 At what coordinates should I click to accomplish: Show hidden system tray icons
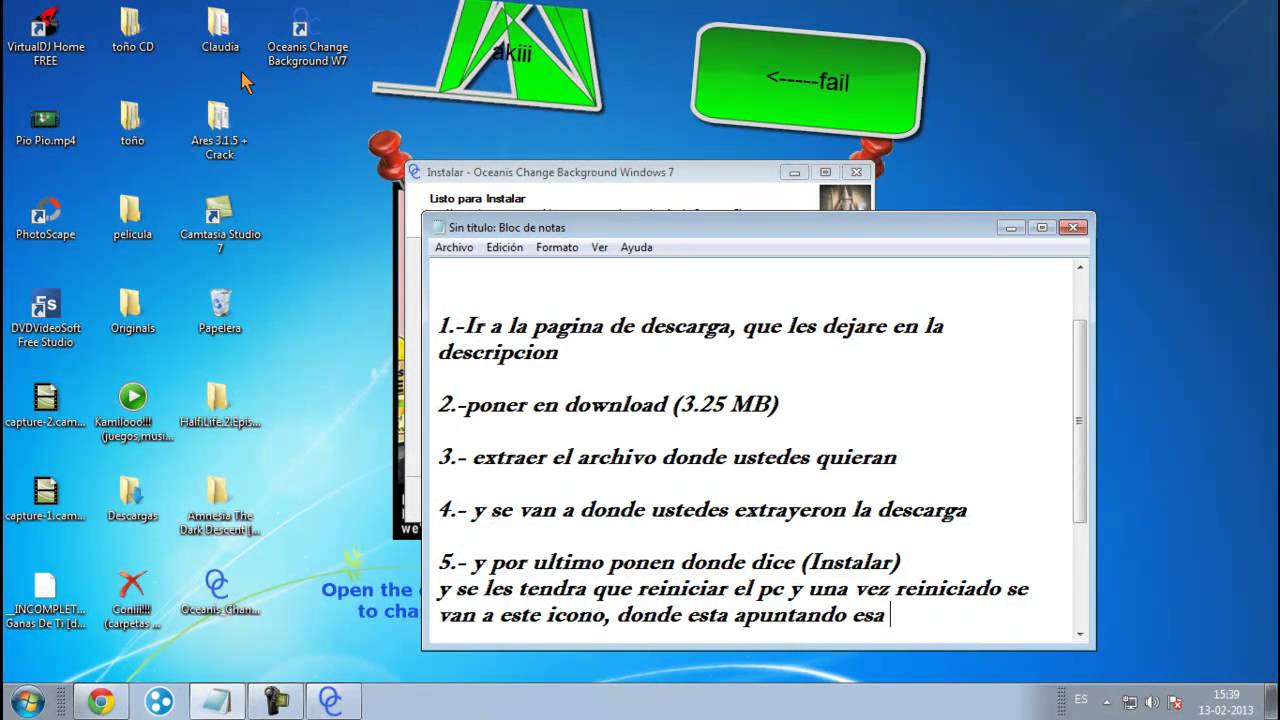coord(1107,702)
